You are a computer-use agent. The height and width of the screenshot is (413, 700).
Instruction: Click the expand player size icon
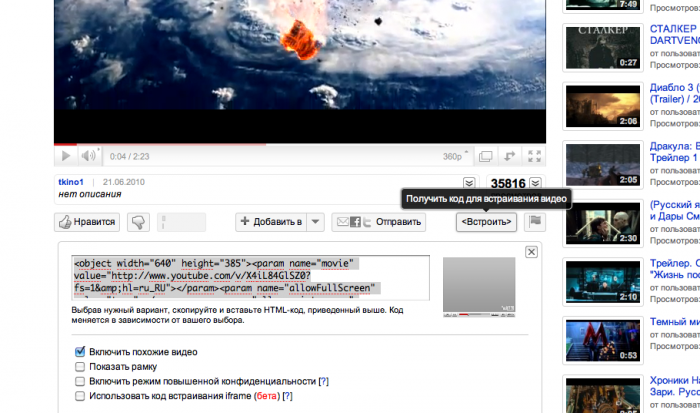pos(509,156)
